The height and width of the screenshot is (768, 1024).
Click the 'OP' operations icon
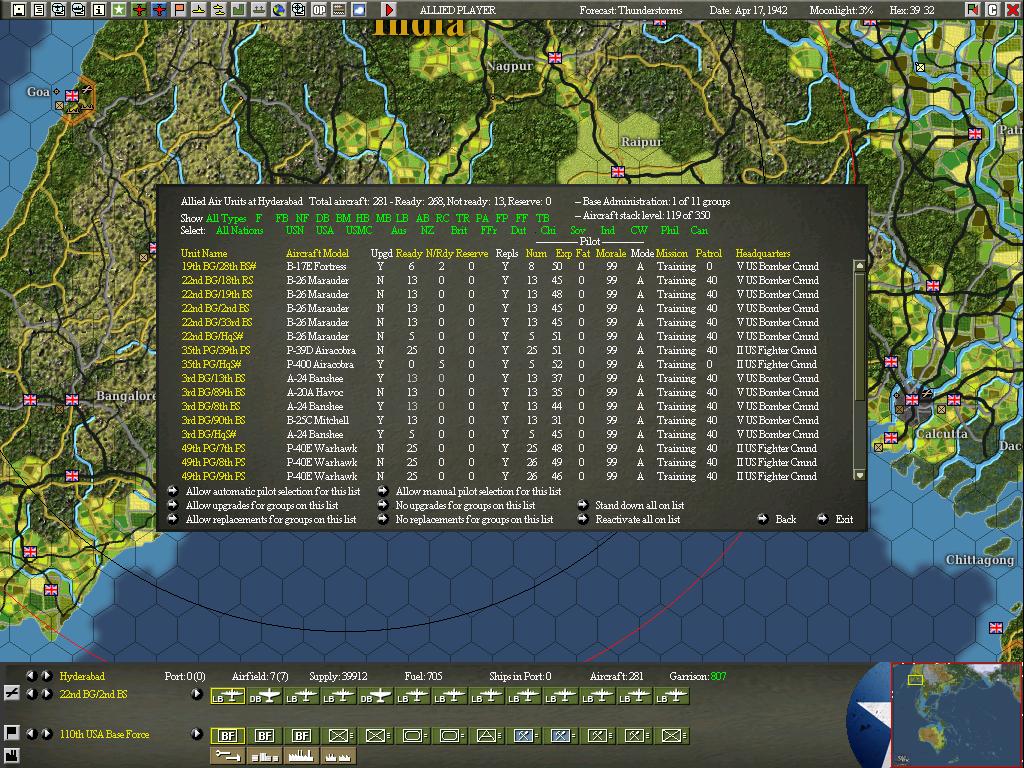[319, 9]
